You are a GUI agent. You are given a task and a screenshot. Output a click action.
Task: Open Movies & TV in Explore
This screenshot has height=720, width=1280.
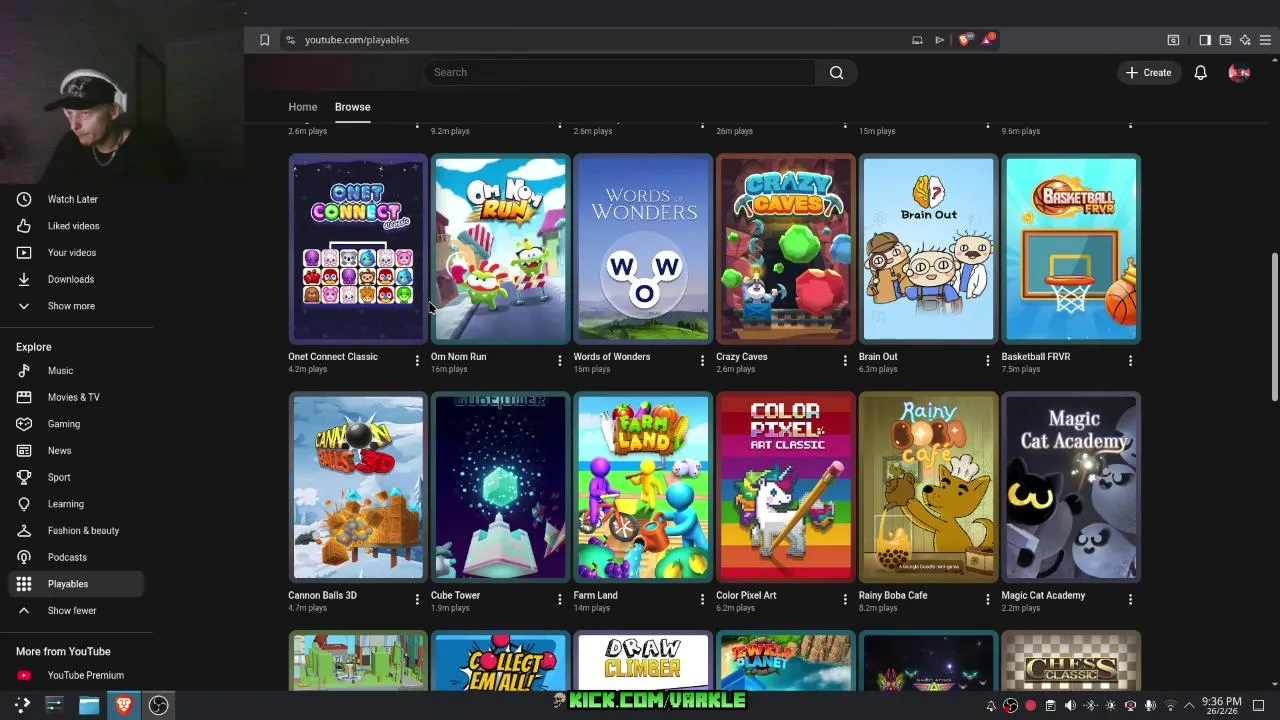[x=72, y=397]
